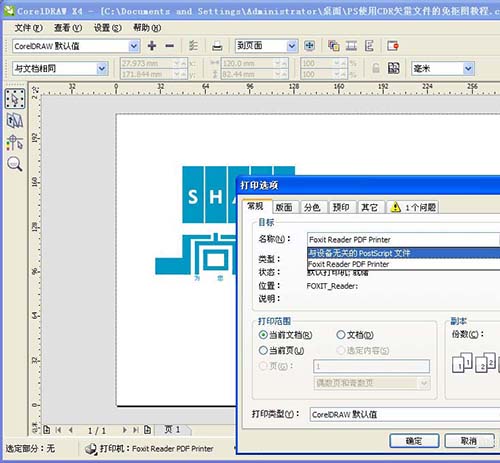Toggle the color separations icon
Viewport: 500px width, 463px height.
[334, 46]
